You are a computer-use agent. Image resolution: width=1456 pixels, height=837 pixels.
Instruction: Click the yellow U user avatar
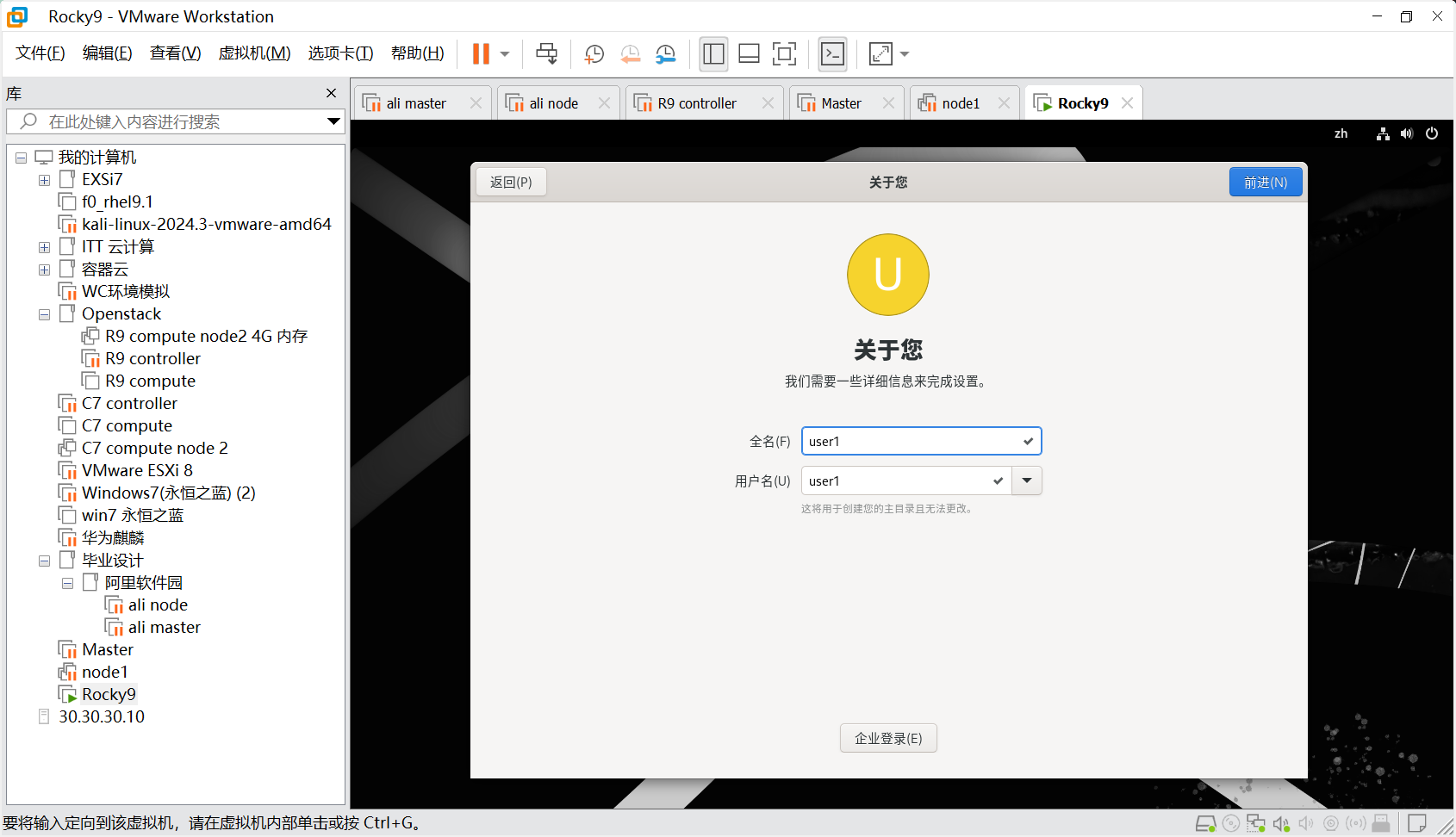click(x=887, y=275)
